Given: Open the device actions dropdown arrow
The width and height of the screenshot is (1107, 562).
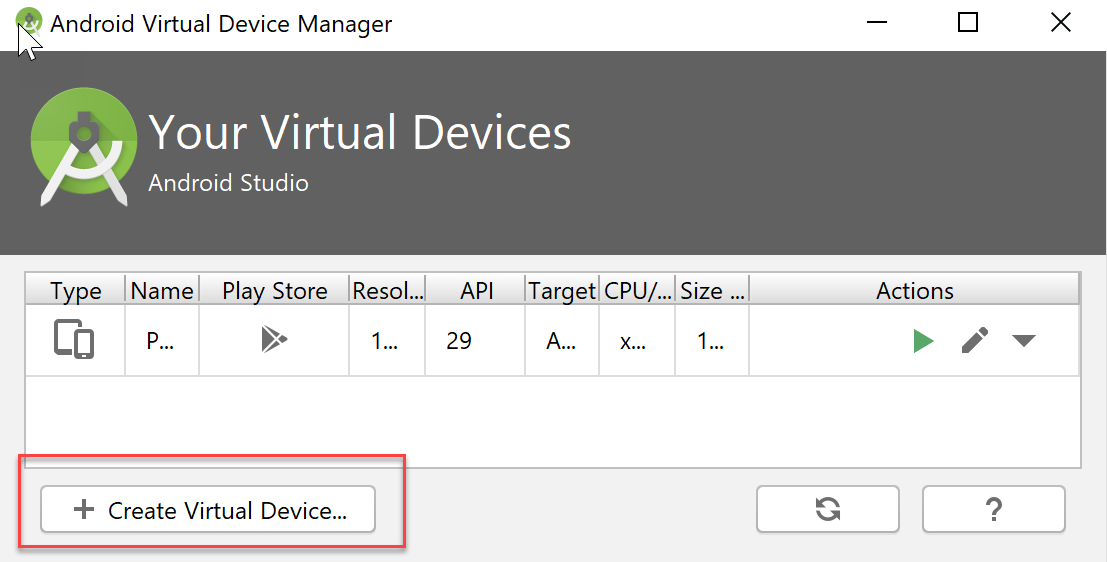Looking at the screenshot, I should 1023,341.
